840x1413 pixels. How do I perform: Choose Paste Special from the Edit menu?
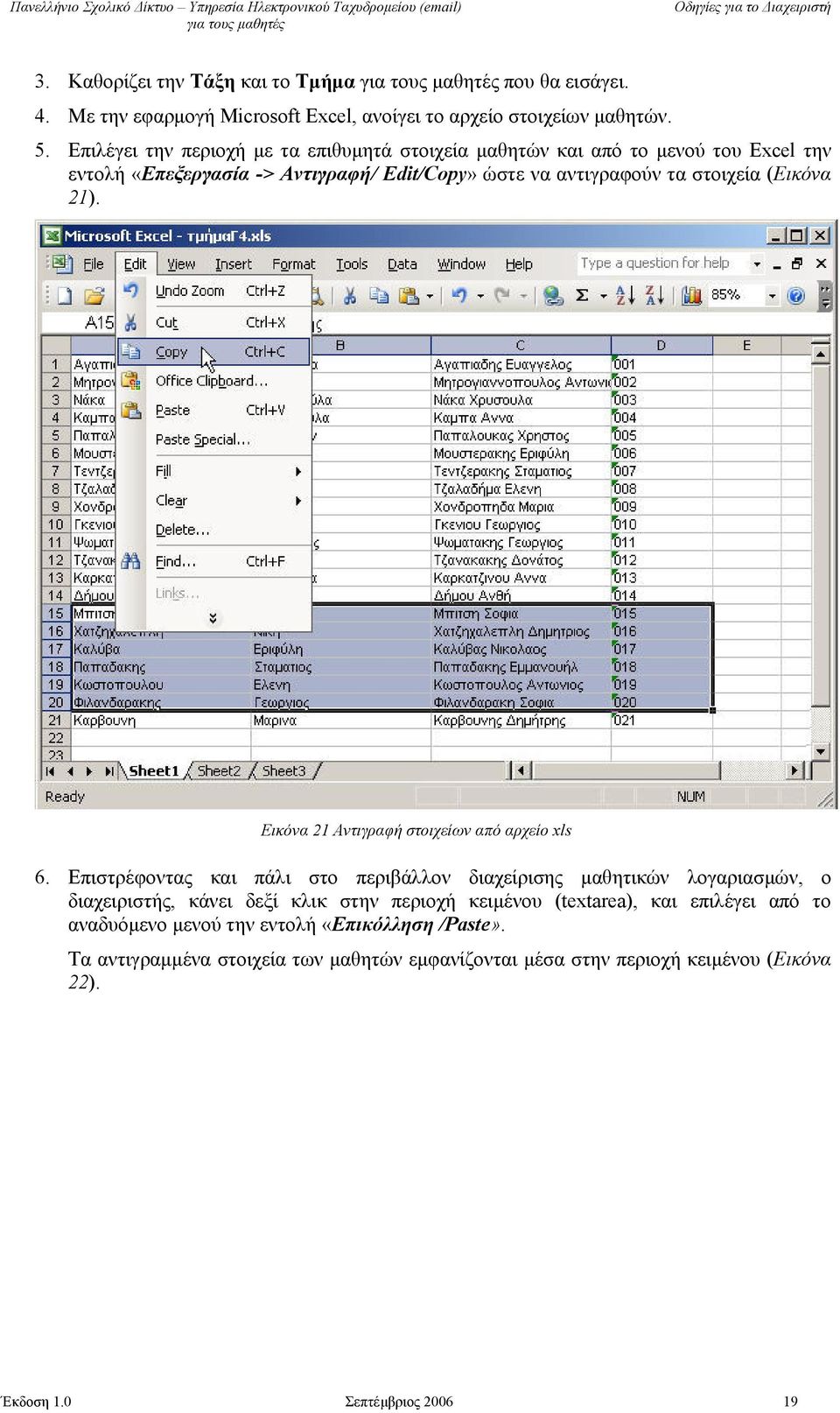pyautogui.click(x=214, y=439)
